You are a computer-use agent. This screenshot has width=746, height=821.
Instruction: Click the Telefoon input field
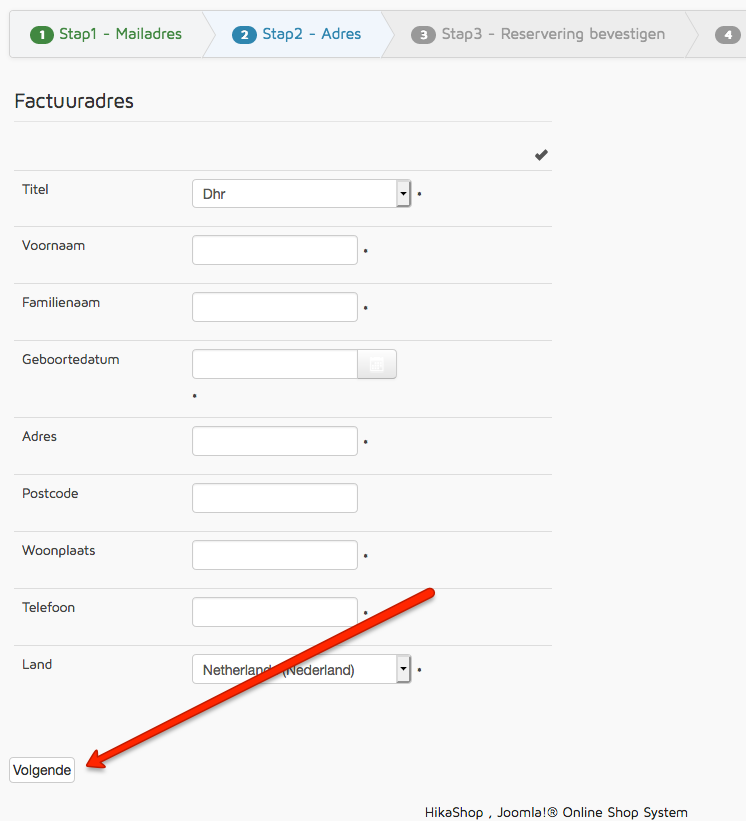tap(274, 612)
